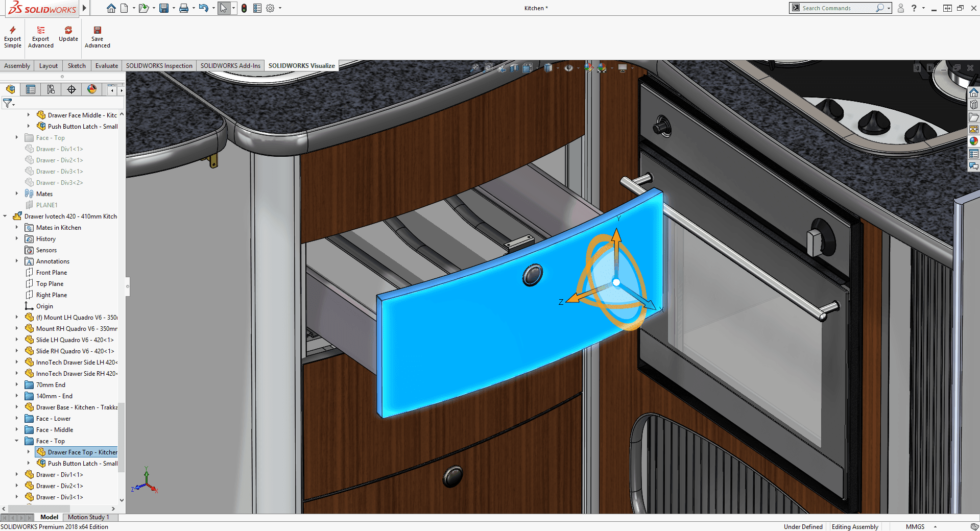Open a document via folder icon
980x531 pixels.
144,8
